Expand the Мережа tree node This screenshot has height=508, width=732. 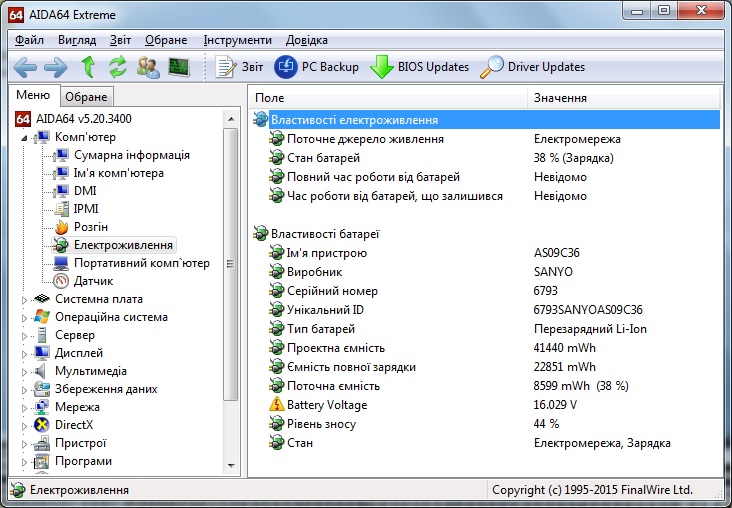coord(24,408)
